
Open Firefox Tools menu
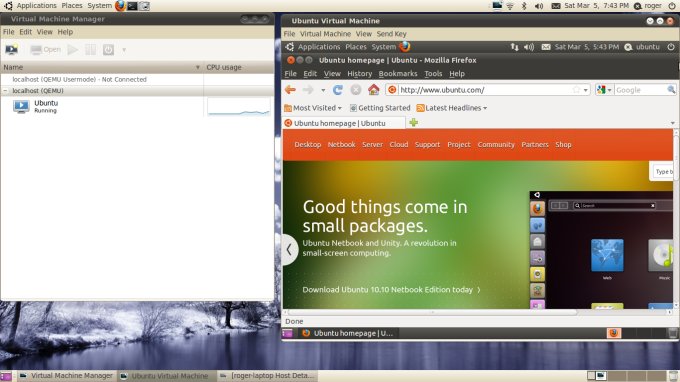tap(433, 74)
